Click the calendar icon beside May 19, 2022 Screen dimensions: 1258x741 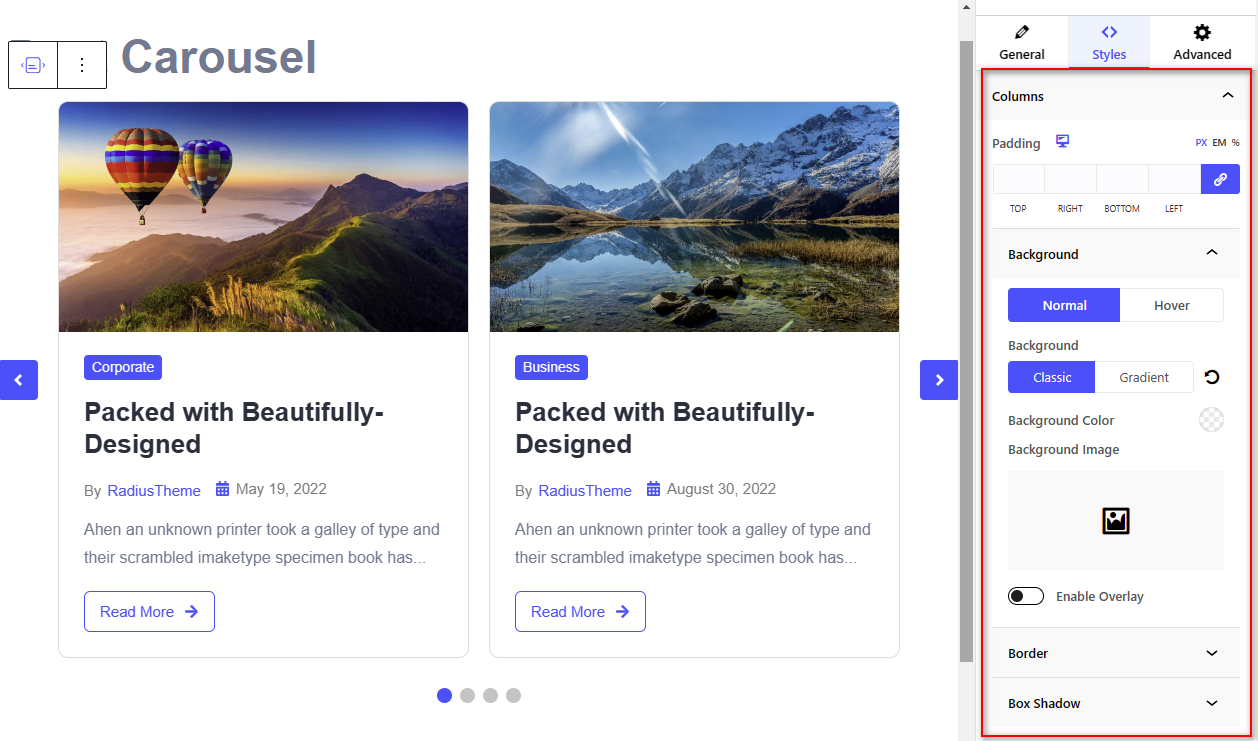(223, 489)
